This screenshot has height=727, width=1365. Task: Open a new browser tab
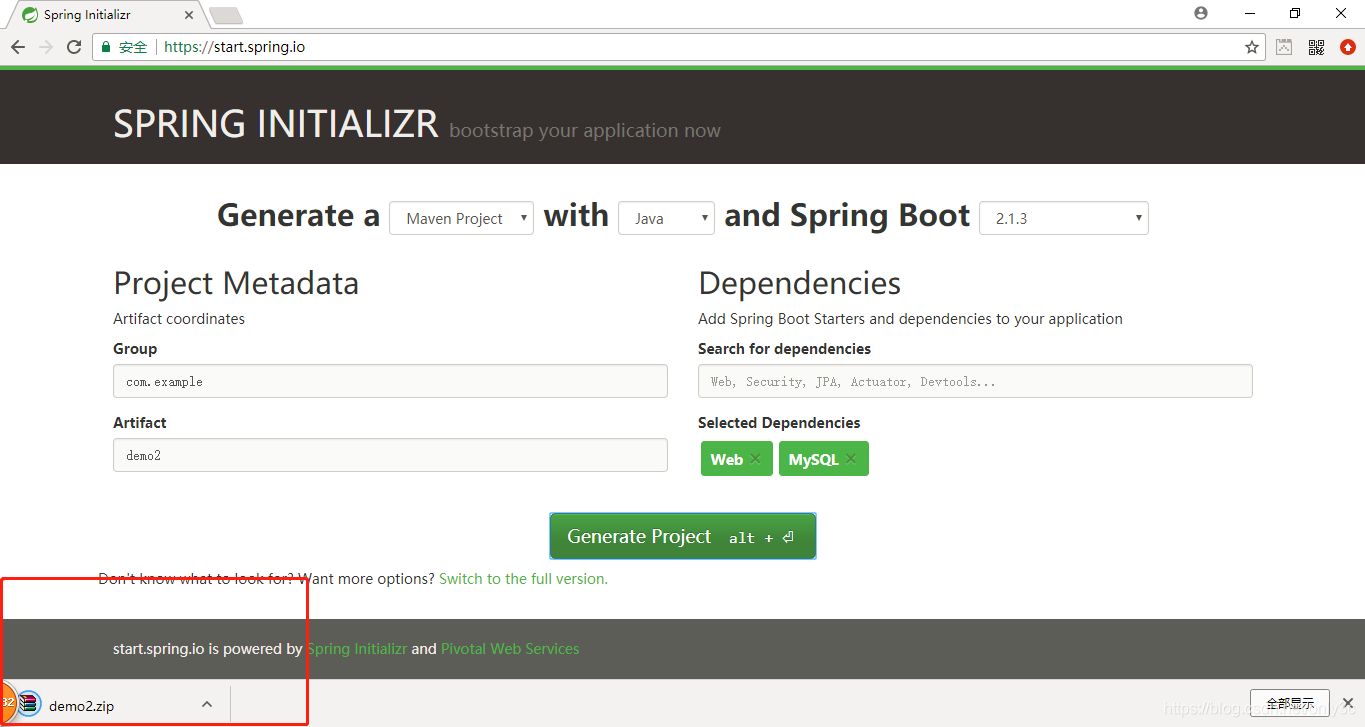coord(226,15)
